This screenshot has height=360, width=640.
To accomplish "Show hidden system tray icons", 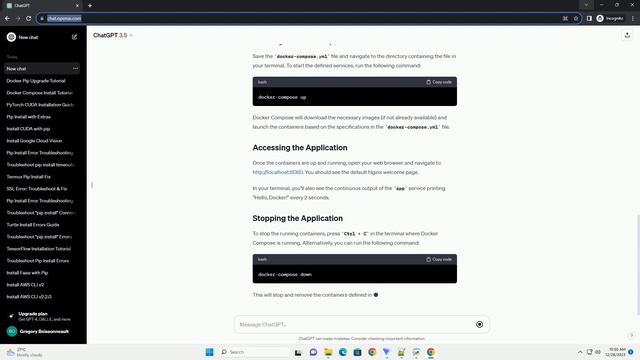I will [580, 352].
